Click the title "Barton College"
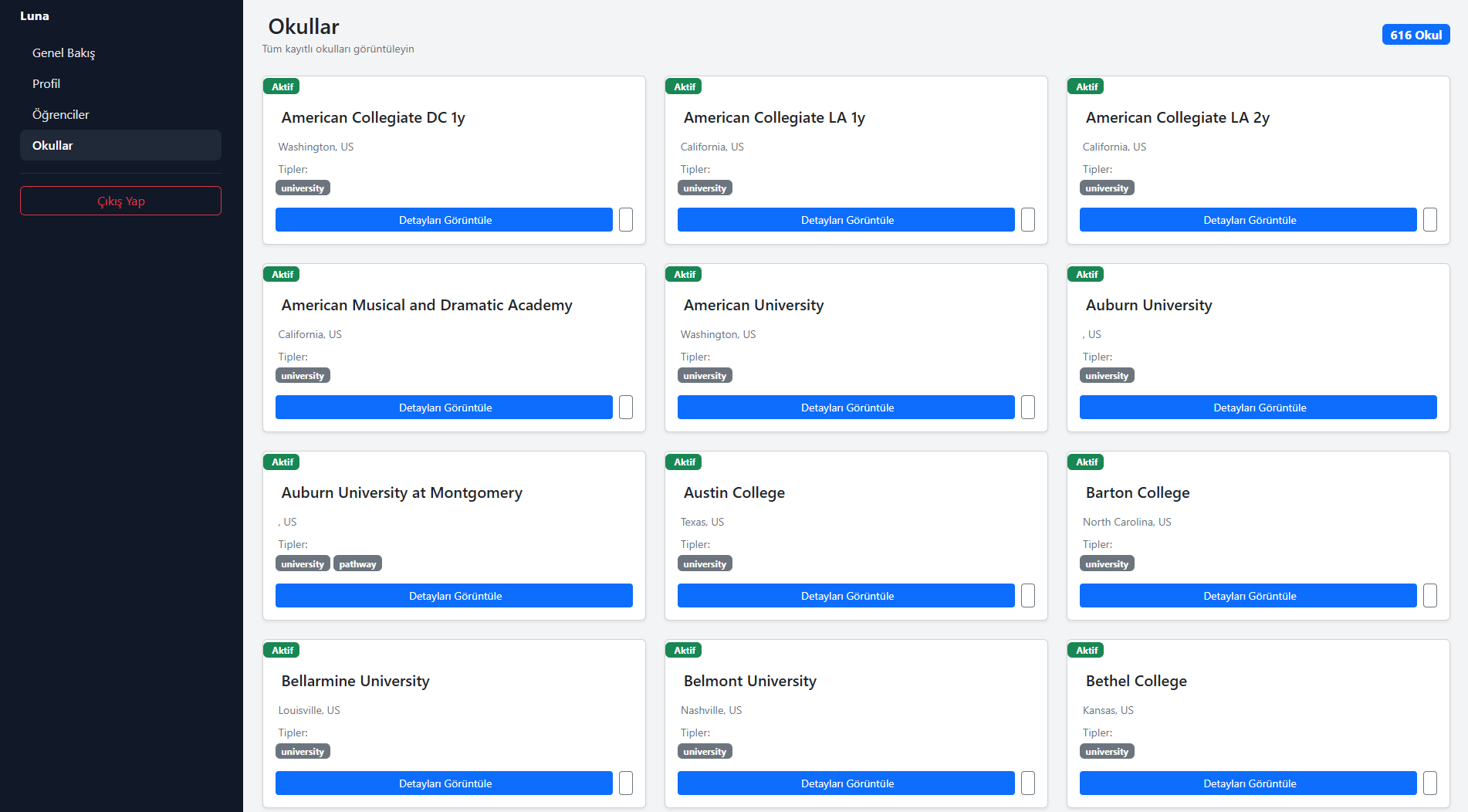This screenshot has width=1468, height=812. pos(1138,492)
